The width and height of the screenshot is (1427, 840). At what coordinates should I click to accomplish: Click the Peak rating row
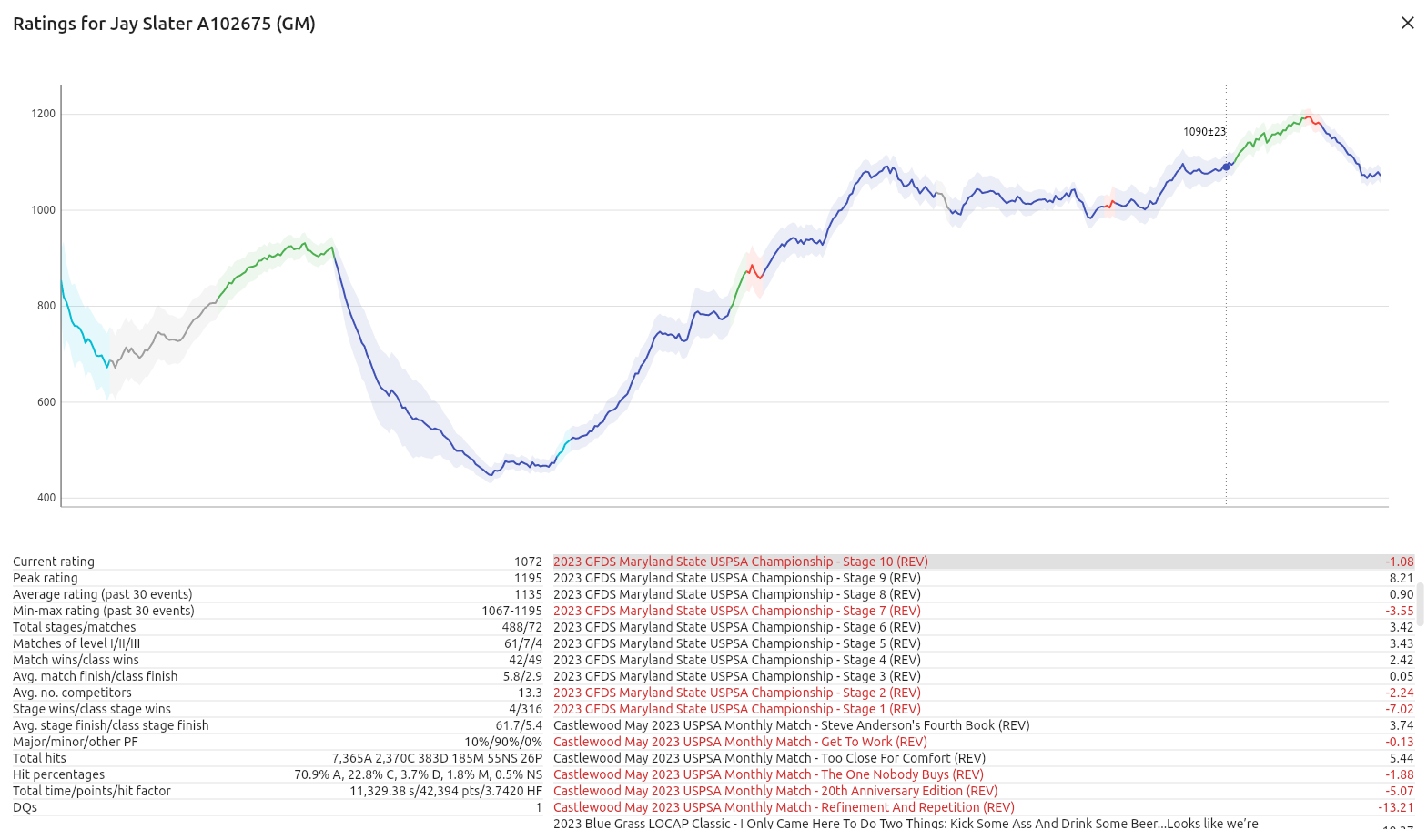[278, 578]
